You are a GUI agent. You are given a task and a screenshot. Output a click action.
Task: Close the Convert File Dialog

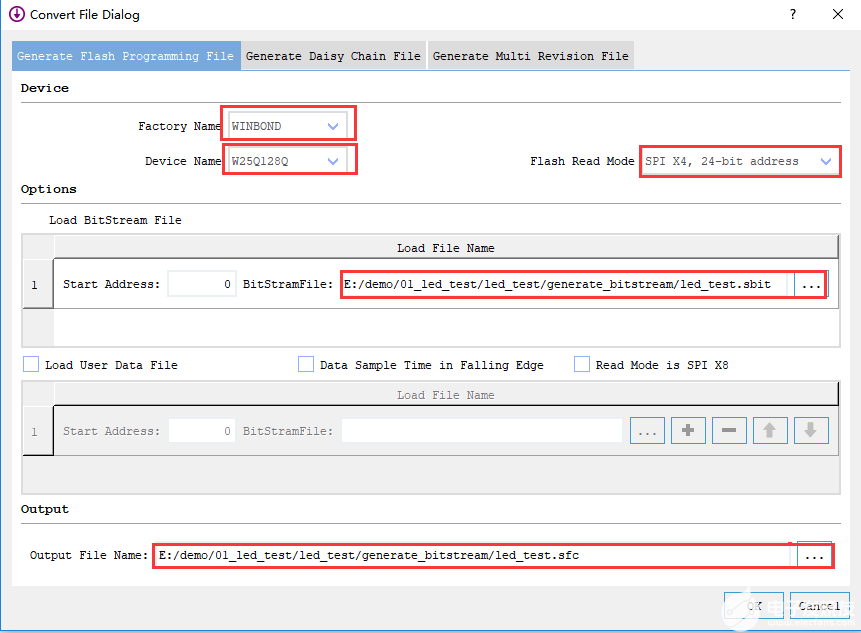[838, 14]
